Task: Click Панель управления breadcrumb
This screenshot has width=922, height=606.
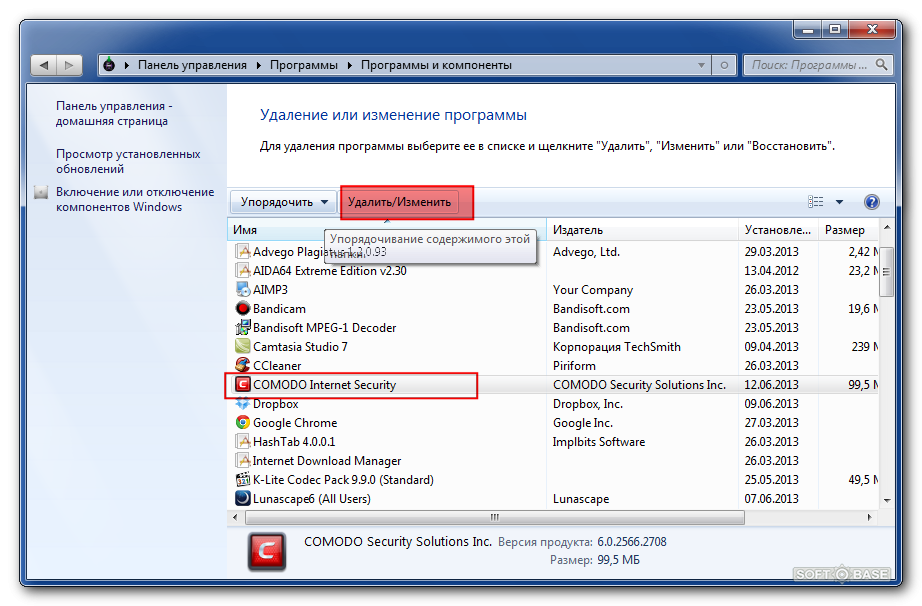Action: [x=192, y=65]
